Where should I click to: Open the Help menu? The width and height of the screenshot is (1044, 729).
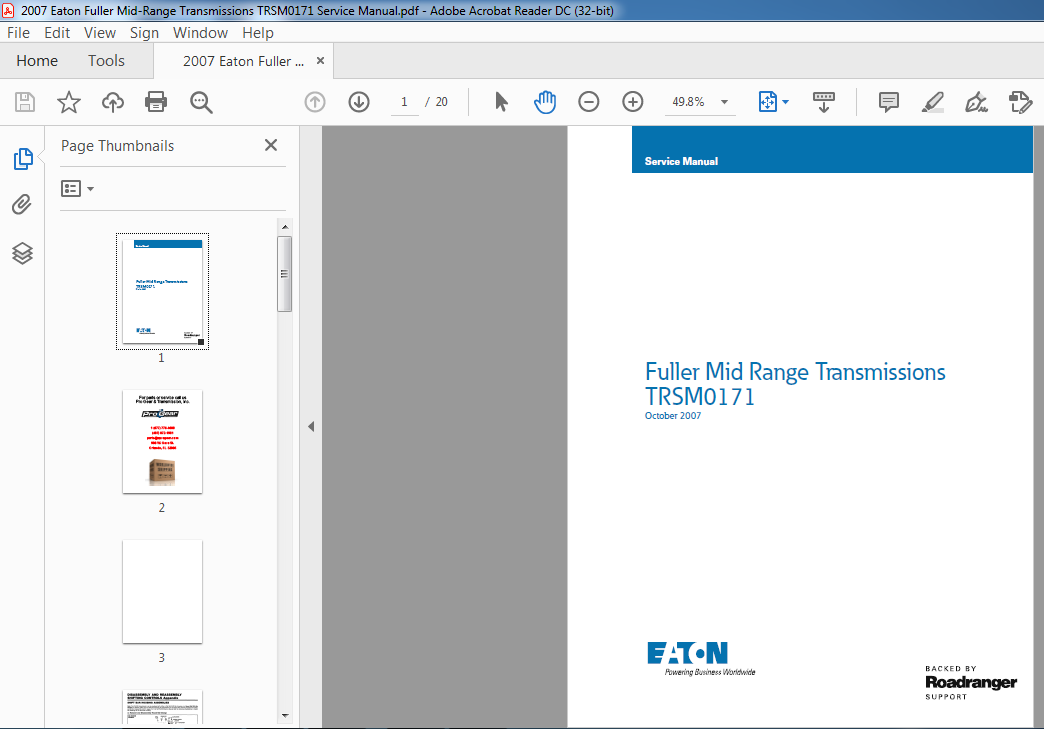(x=258, y=33)
